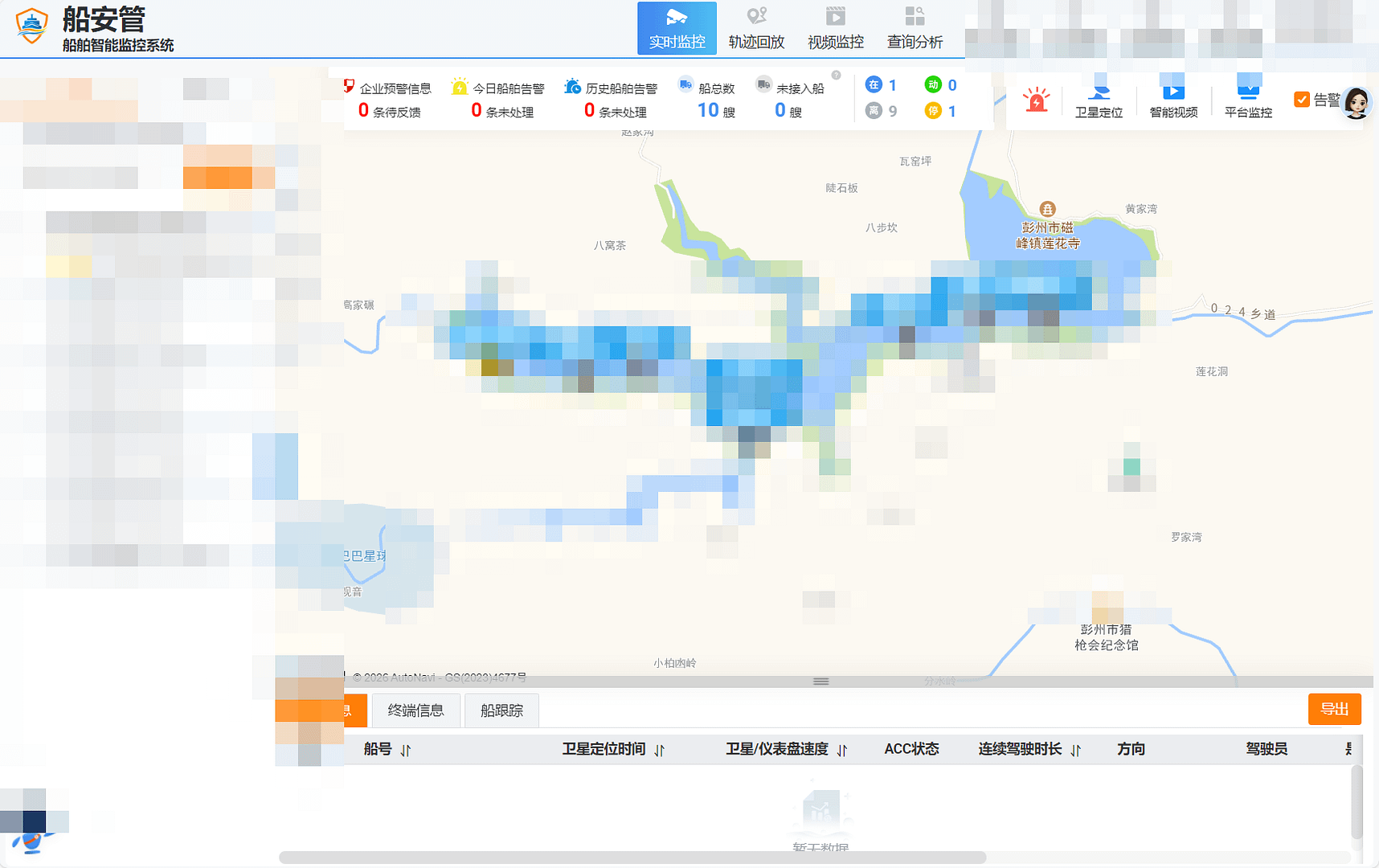1379x868 pixels.
Task: Click the 八步坎 map label
Action: (x=882, y=227)
